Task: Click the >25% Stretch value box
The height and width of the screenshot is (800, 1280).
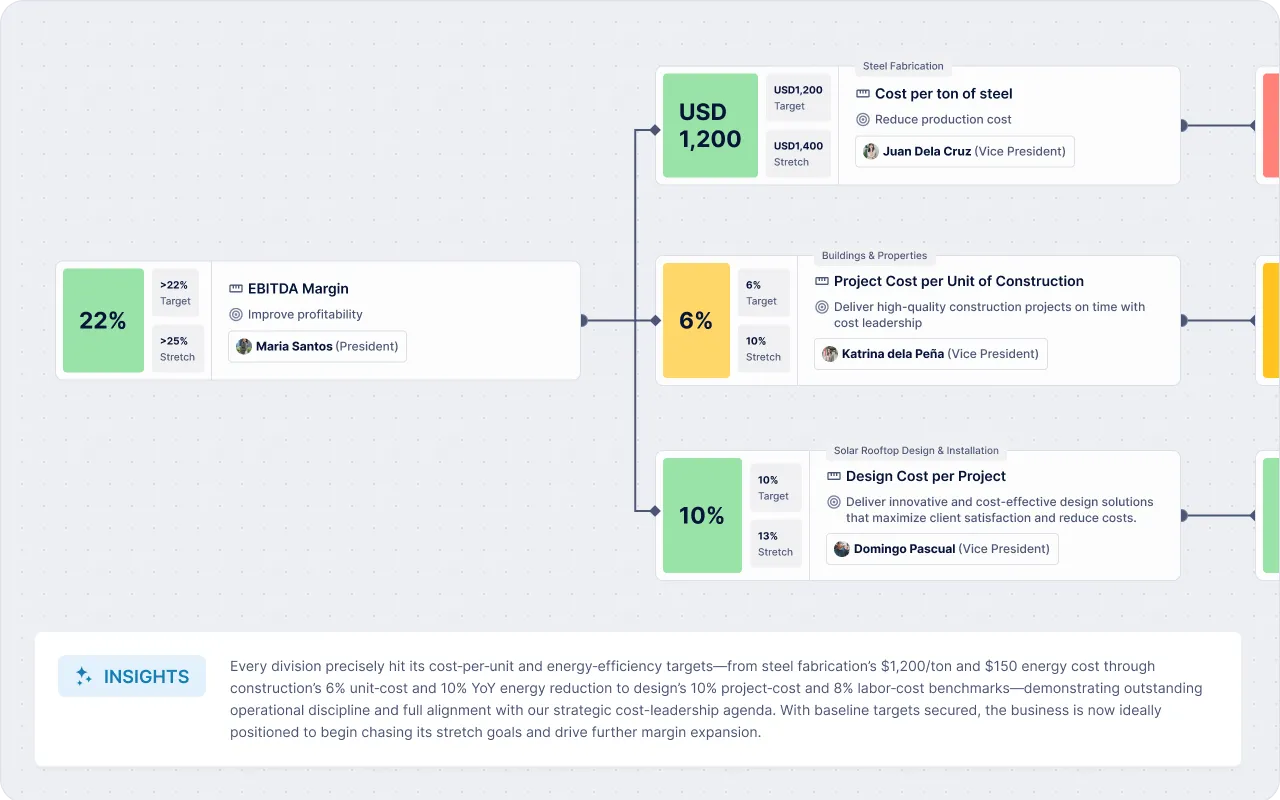Action: point(177,348)
